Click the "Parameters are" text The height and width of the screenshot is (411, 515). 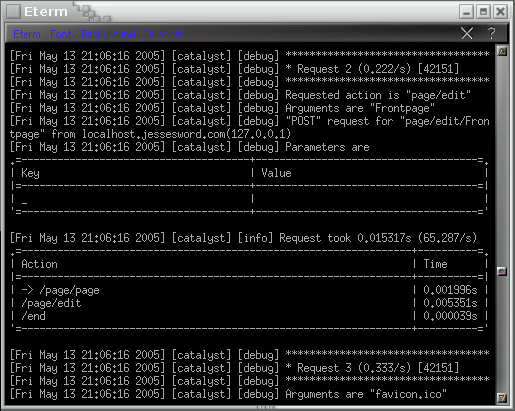327,147
